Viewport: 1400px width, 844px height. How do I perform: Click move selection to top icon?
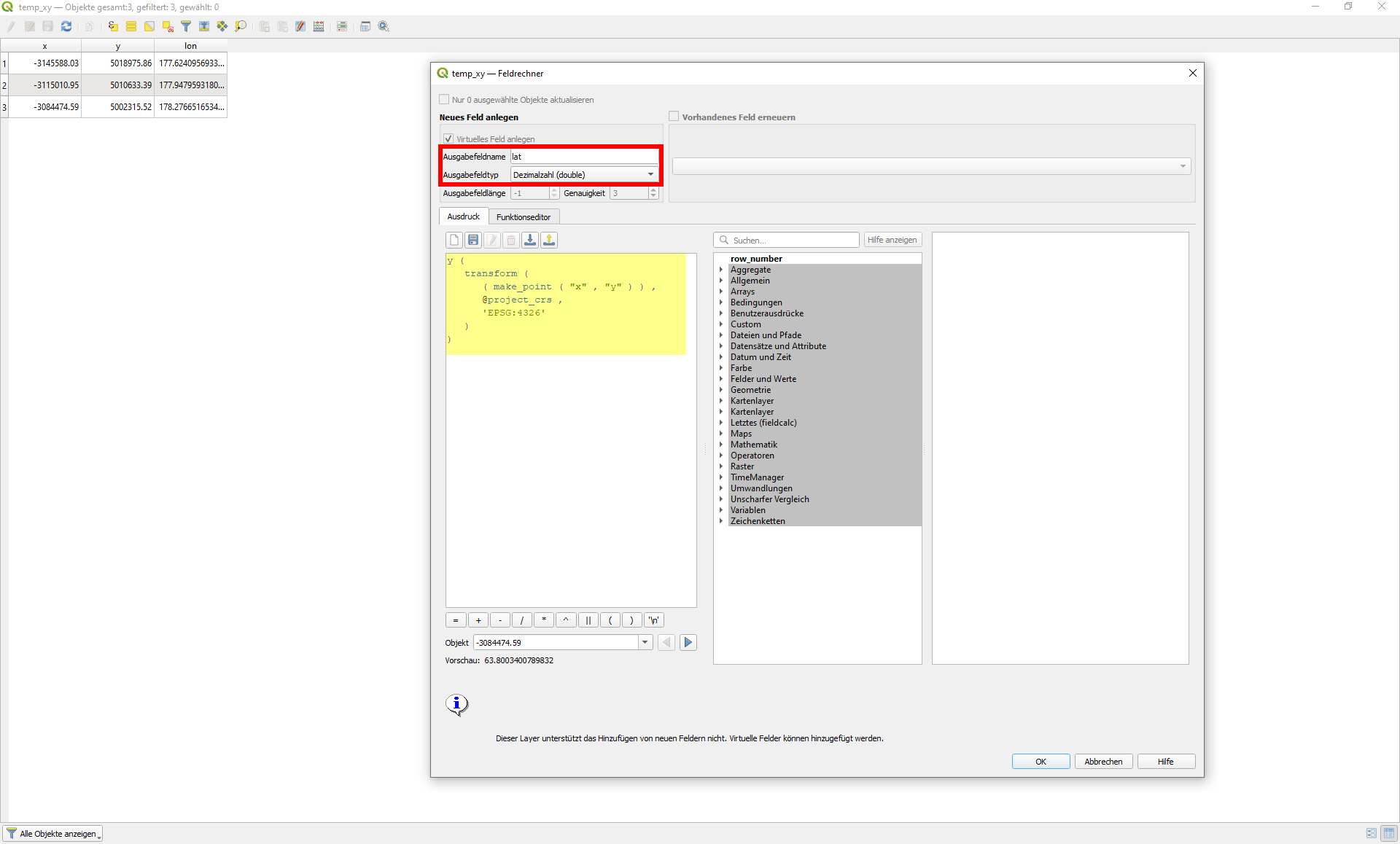pyautogui.click(x=204, y=26)
